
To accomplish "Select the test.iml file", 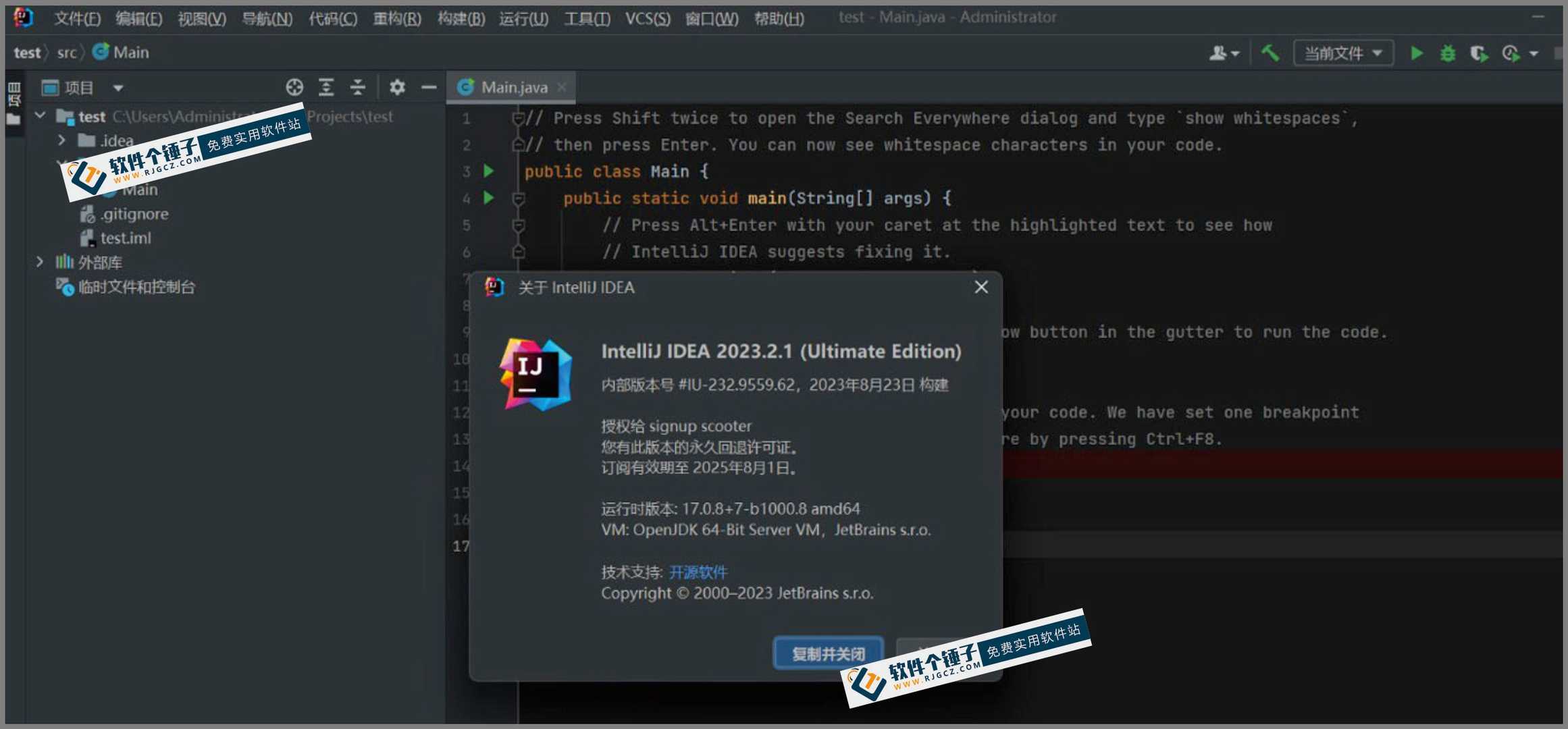I will click(115, 238).
